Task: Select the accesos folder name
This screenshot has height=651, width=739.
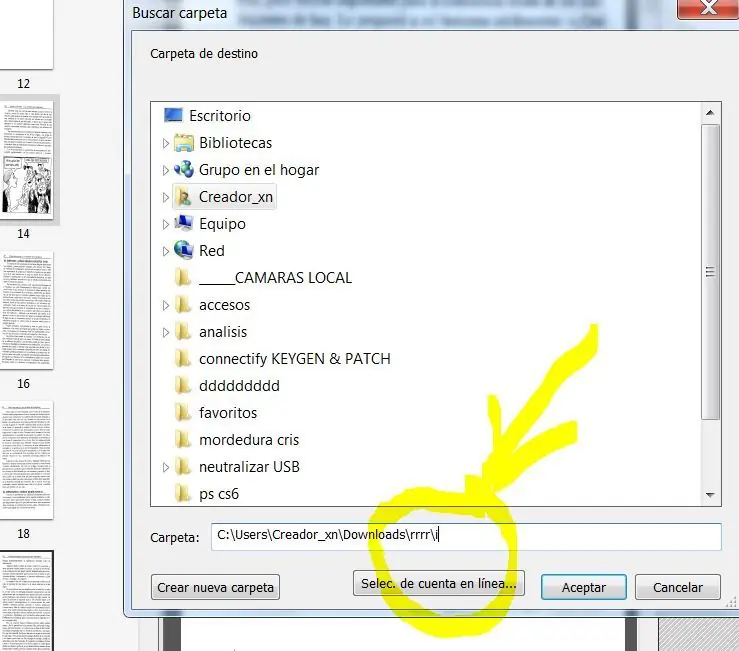Action: coord(224,305)
